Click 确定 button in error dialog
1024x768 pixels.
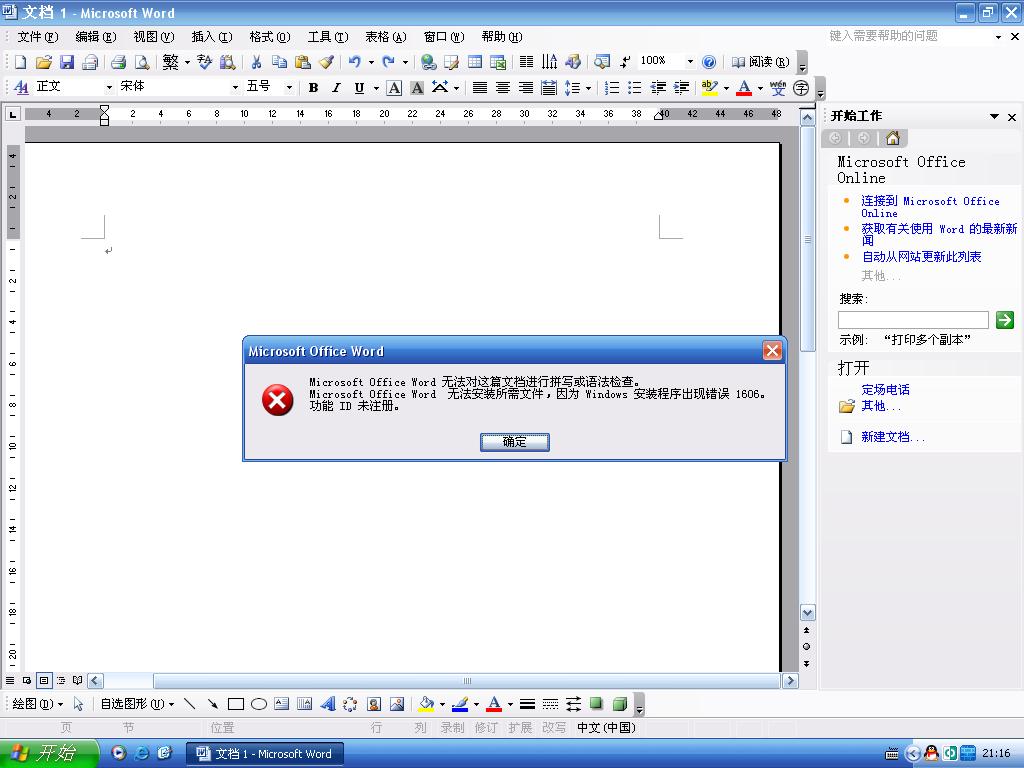click(515, 442)
